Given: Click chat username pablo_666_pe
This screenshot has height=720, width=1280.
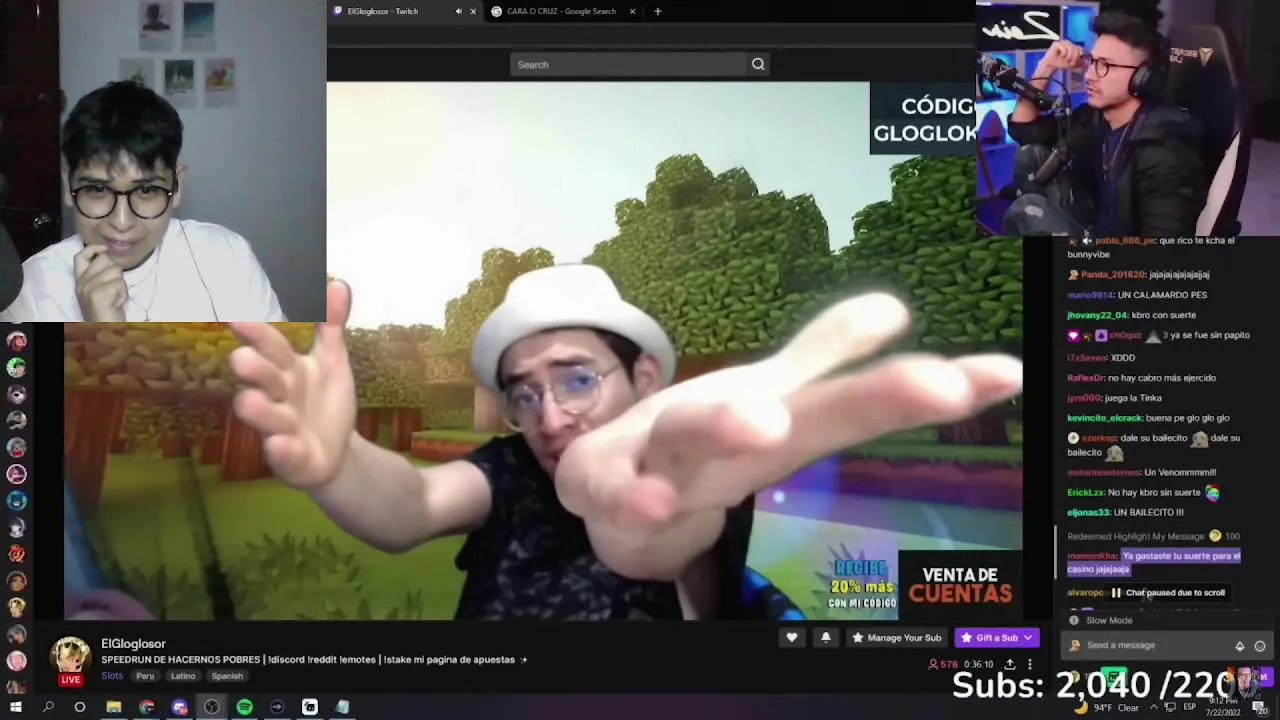Looking at the screenshot, I should point(1124,240).
